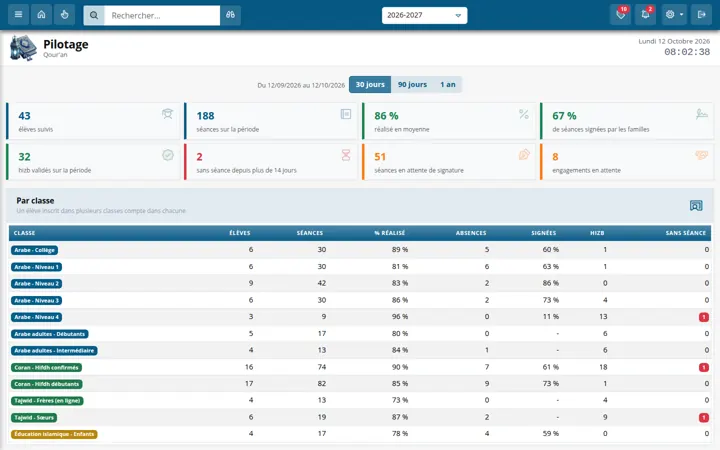Click 74 séances in Hifdh confirmés row
The width and height of the screenshot is (720, 450).
coord(321,367)
